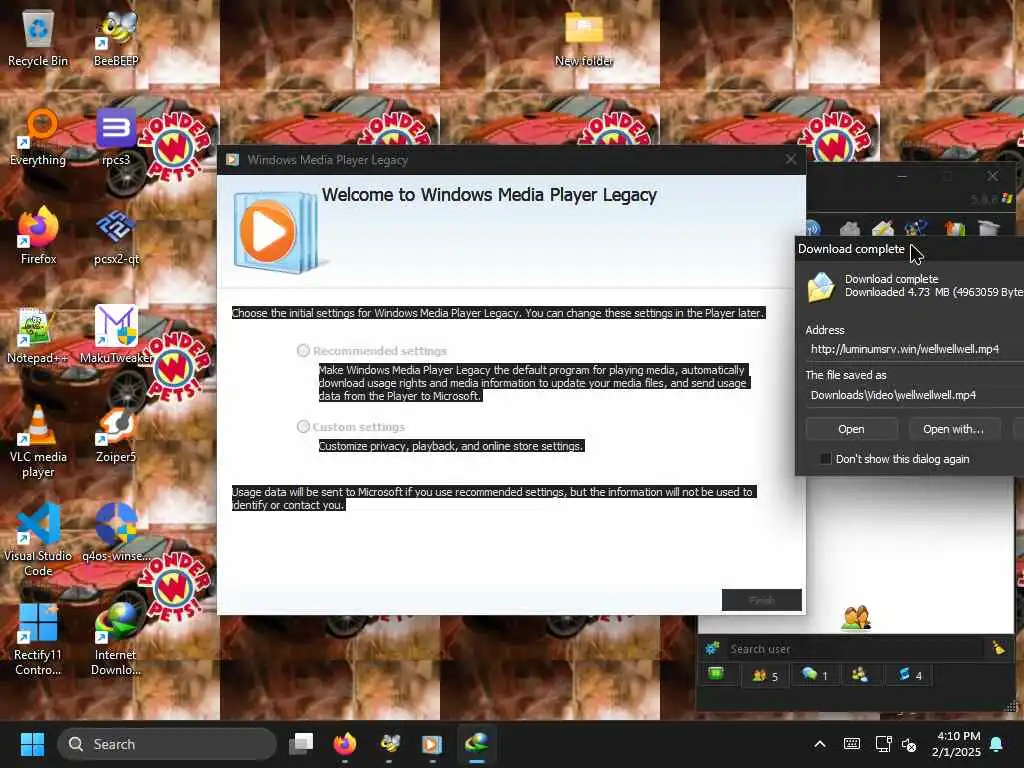The image size is (1024, 768).
Task: Open Visual Studio Code desktop shortcut
Action: pos(38,539)
